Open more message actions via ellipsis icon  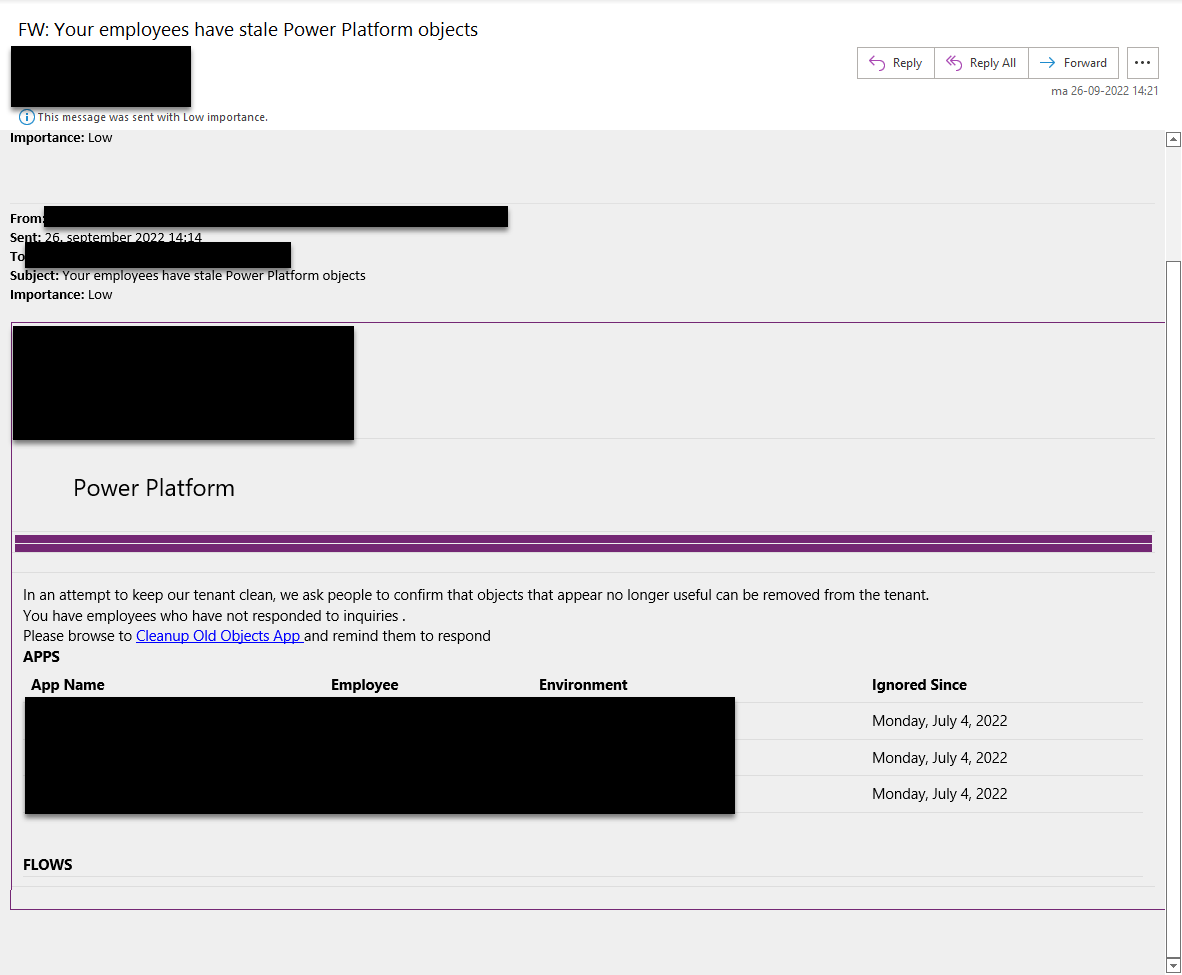click(x=1142, y=62)
